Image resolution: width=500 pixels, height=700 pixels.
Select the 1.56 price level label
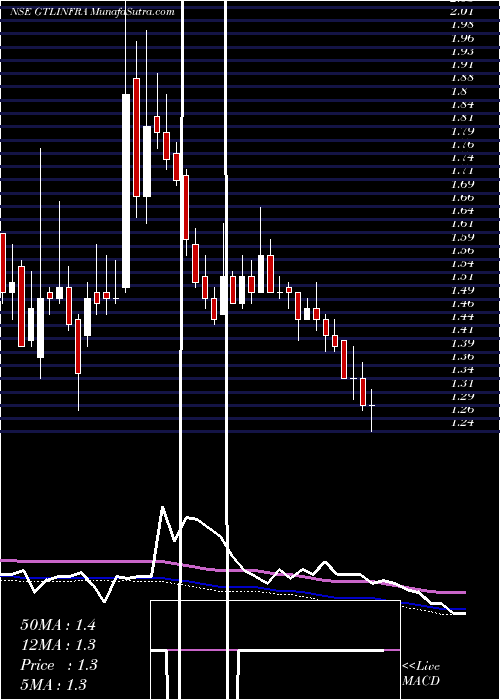pos(462,250)
